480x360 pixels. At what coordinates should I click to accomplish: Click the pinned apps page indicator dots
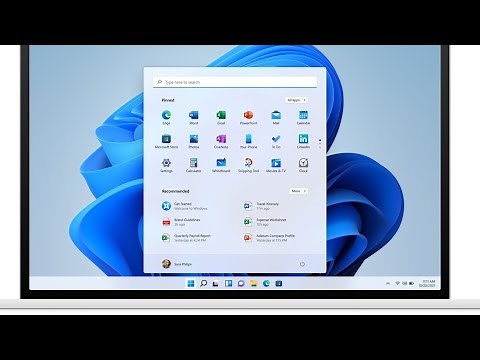point(320,144)
